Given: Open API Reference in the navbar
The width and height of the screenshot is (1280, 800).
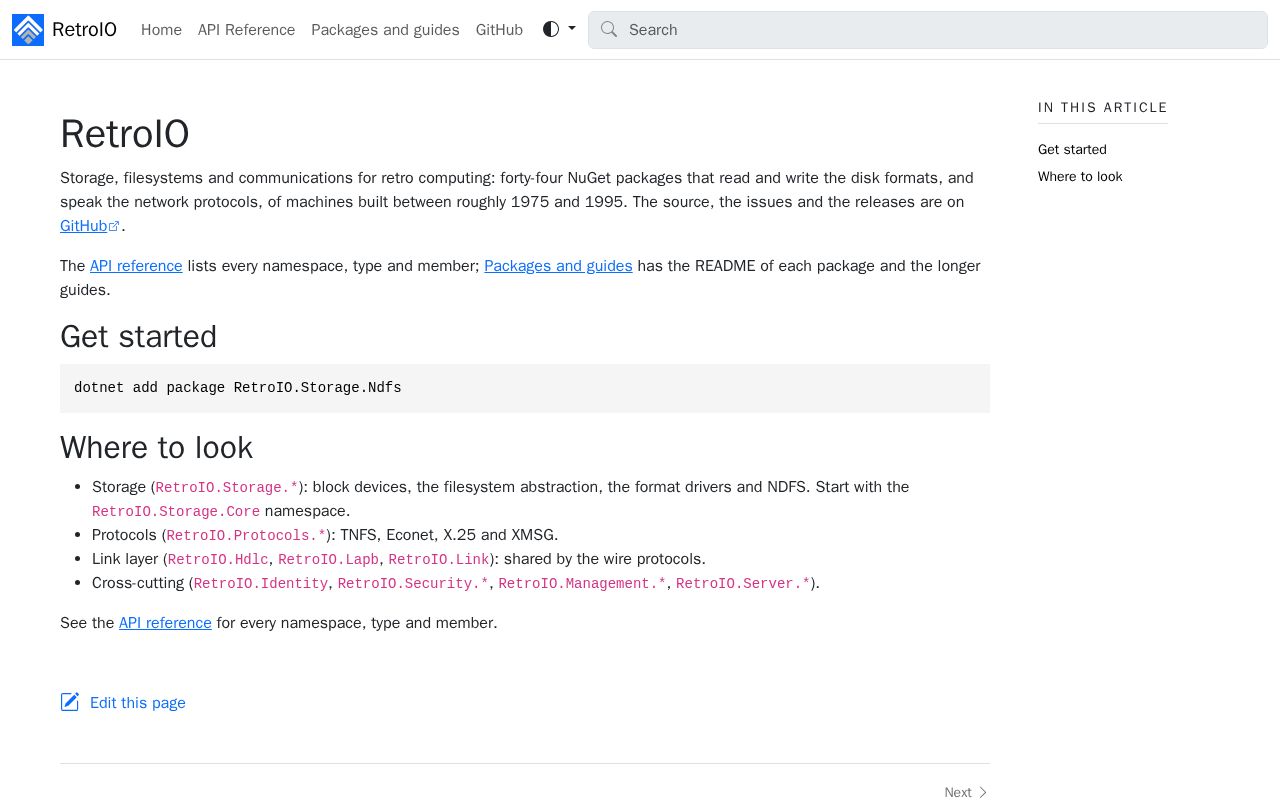Looking at the screenshot, I should (x=246, y=30).
